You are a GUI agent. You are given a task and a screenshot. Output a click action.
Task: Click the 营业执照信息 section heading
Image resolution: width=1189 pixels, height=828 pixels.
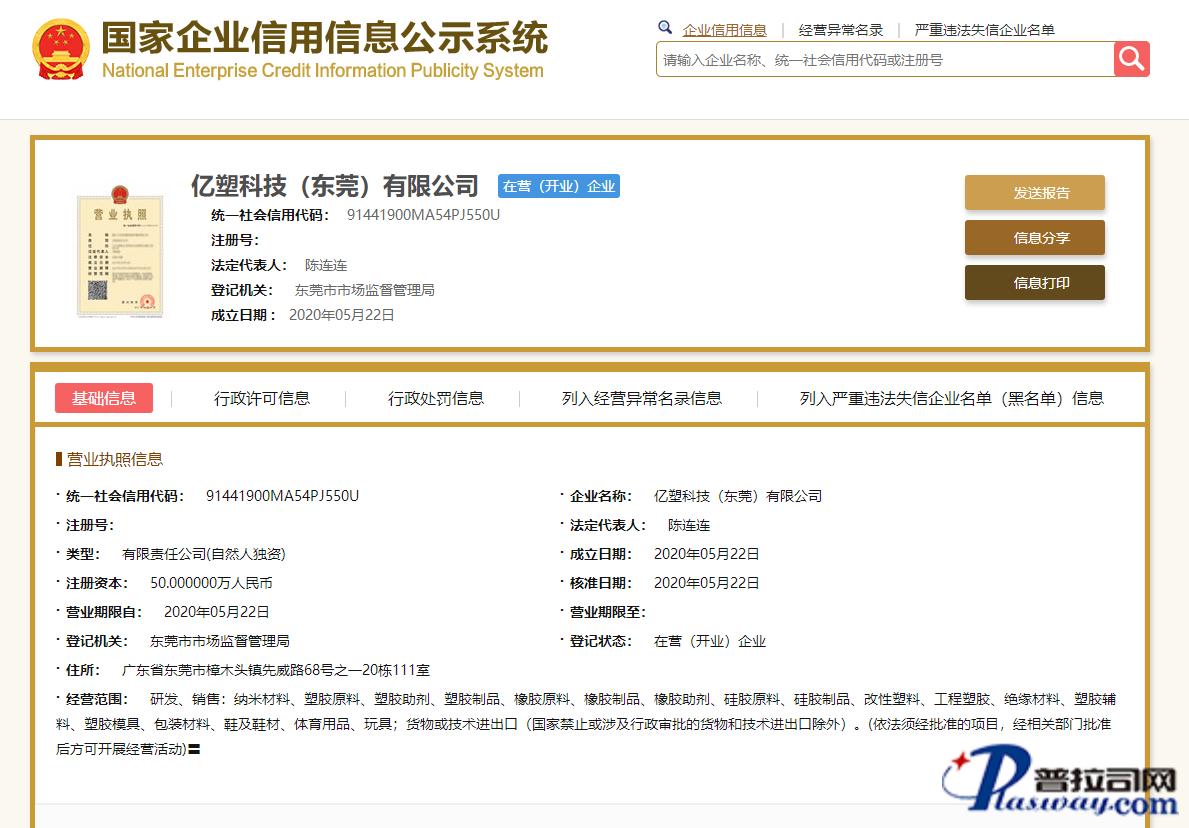[114, 459]
